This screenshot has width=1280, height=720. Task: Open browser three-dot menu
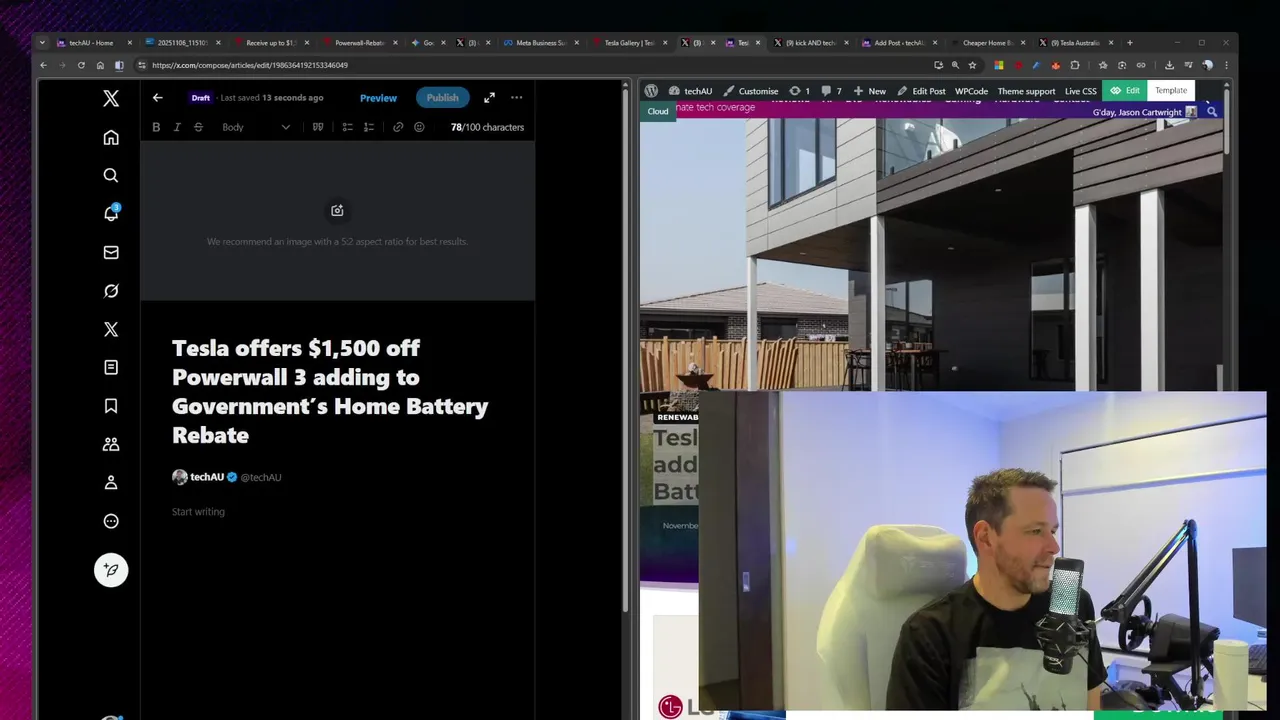(1226, 65)
